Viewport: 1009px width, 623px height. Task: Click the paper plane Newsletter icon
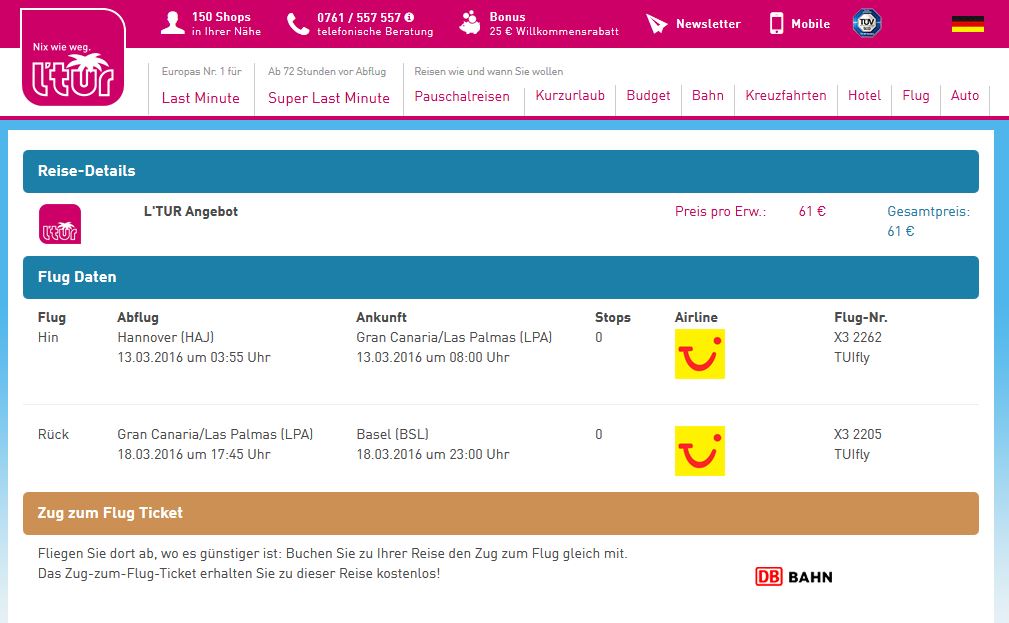(656, 24)
